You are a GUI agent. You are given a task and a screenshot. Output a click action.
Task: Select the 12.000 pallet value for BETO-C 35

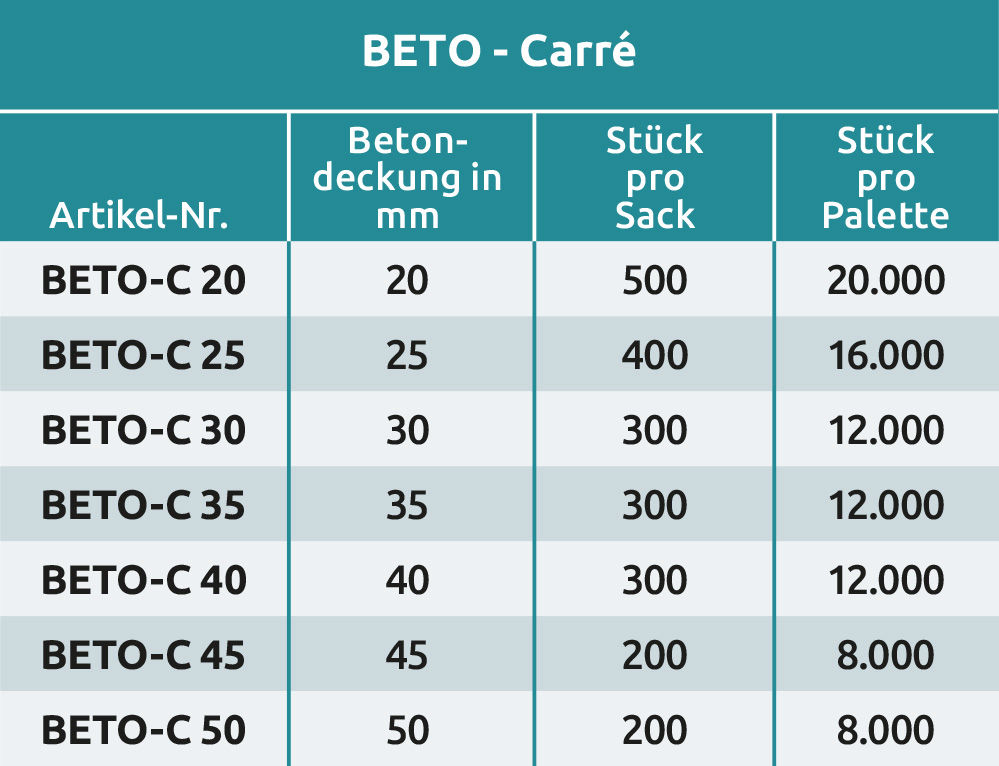point(885,505)
